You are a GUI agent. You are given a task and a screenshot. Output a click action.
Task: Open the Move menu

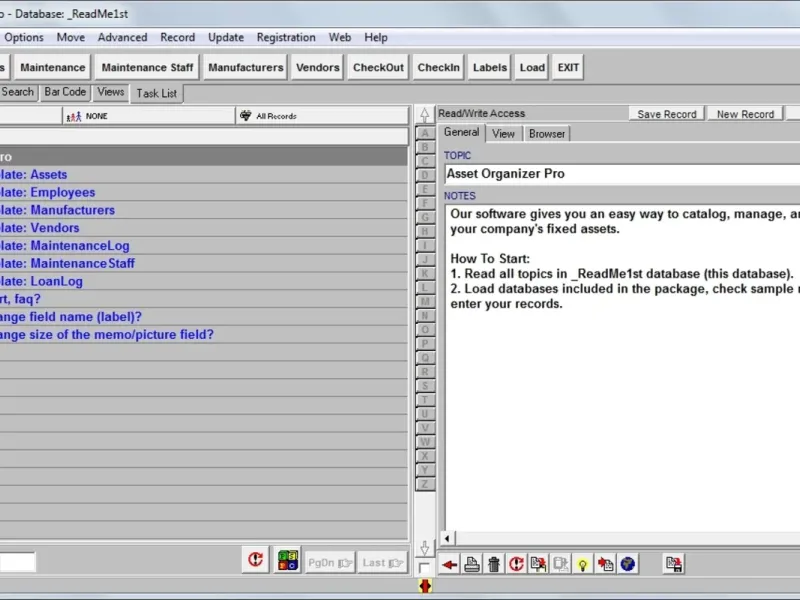click(x=70, y=37)
